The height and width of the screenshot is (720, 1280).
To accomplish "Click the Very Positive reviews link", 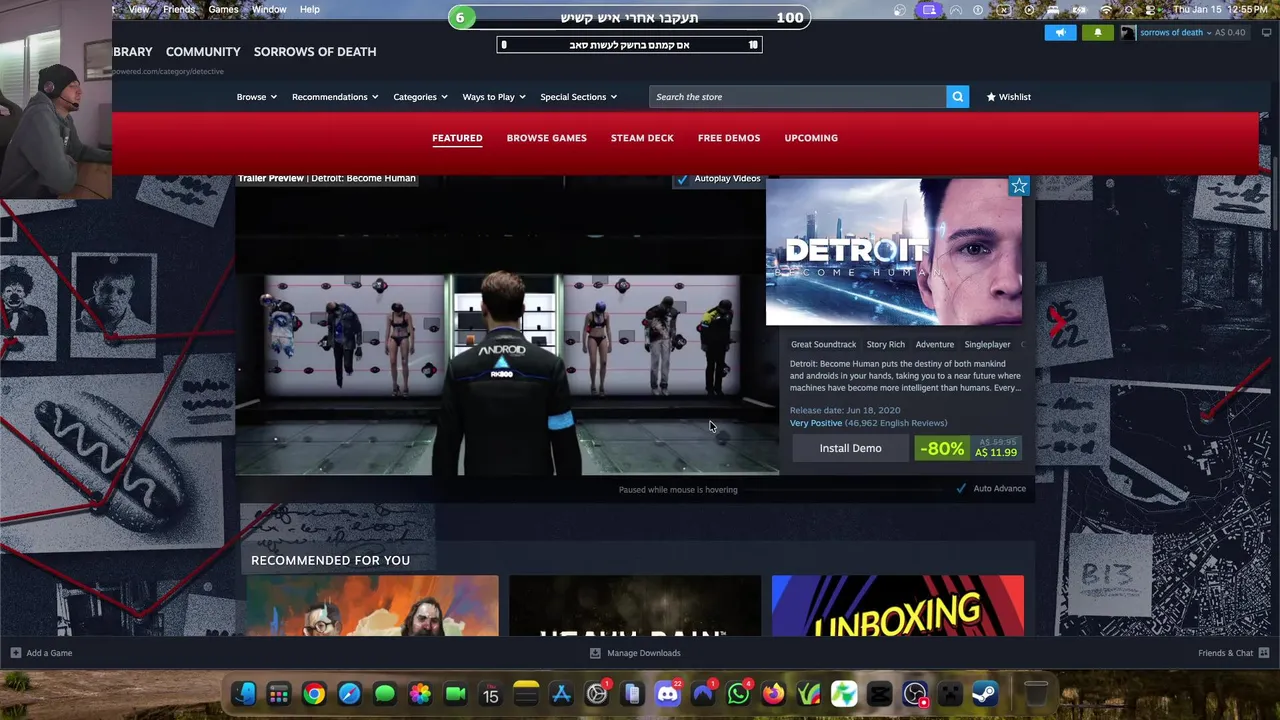I will pos(816,423).
